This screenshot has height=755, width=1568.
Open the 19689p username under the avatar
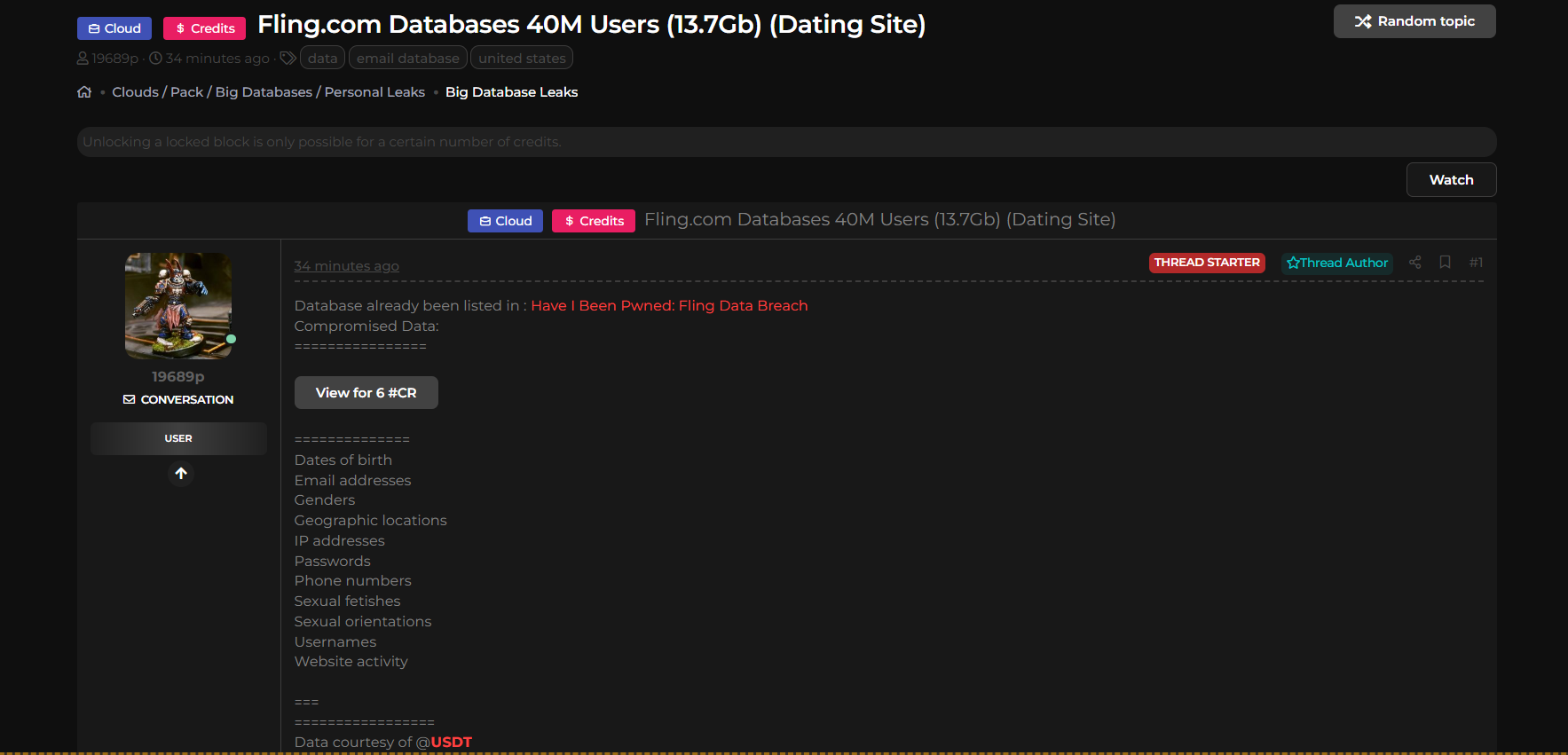[x=177, y=377]
